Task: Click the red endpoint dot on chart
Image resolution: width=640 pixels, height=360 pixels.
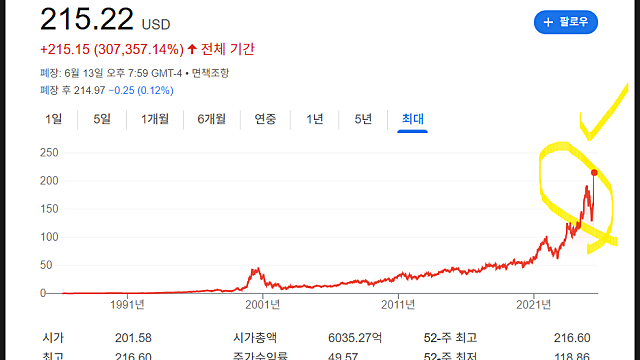Action: pos(594,173)
